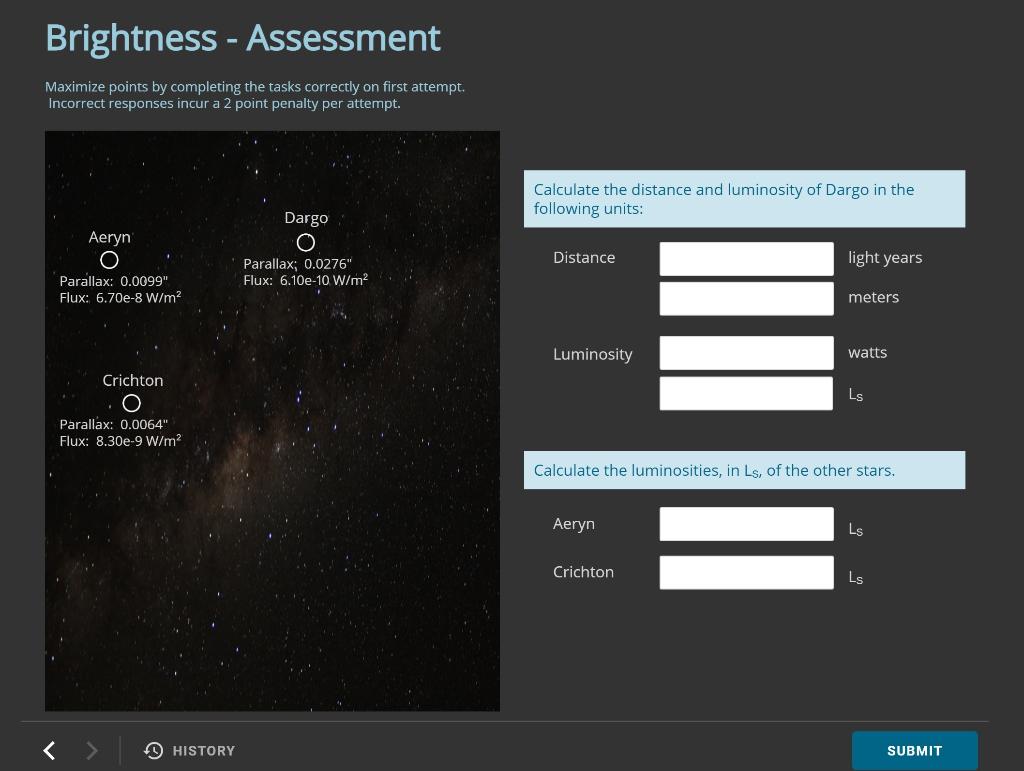The image size is (1024, 771).
Task: Click the clock icon beside HISTORY
Action: click(x=153, y=750)
